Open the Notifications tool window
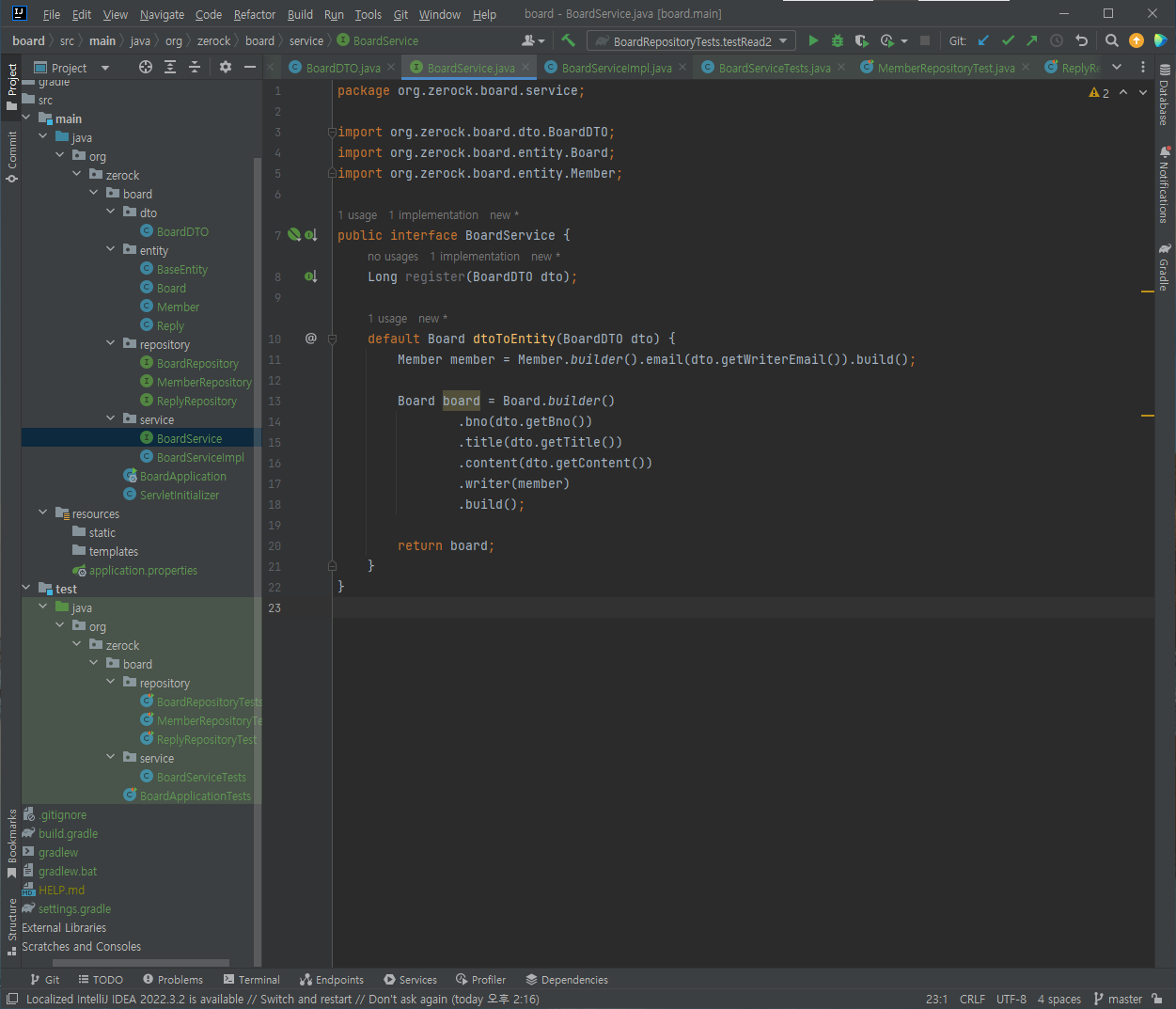1176x1009 pixels. (1165, 184)
